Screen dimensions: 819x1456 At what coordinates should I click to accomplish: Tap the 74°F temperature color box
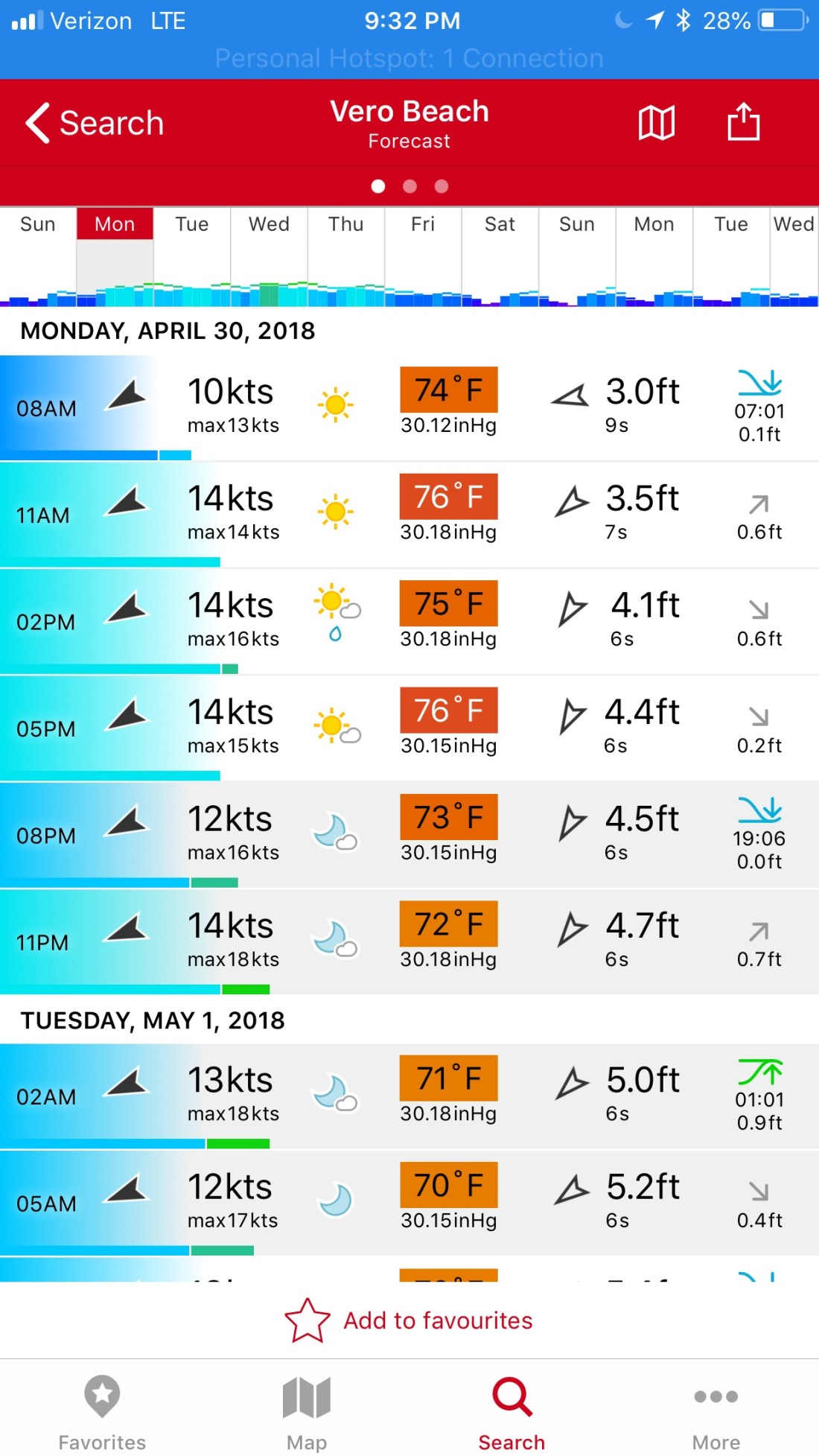pyautogui.click(x=448, y=390)
